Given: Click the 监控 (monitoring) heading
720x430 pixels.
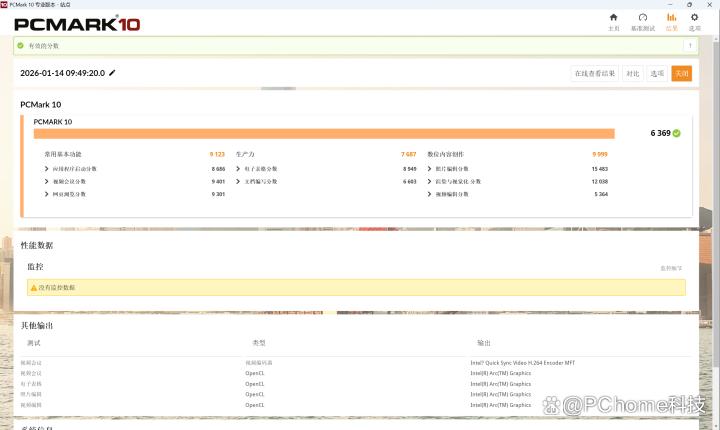Looking at the screenshot, I should (35, 266).
